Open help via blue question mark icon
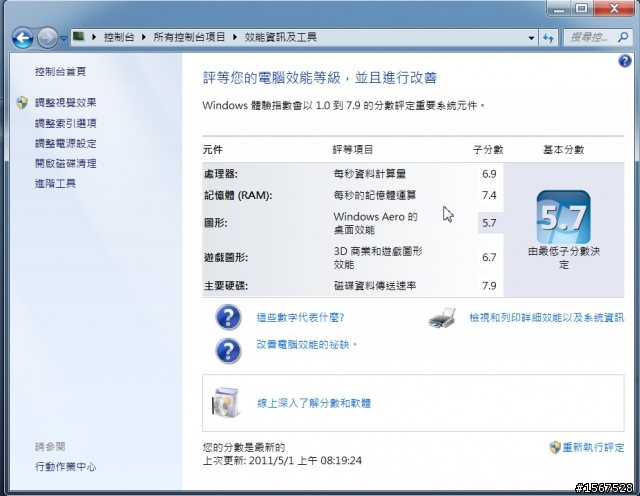This screenshot has height=496, width=640. [625, 61]
